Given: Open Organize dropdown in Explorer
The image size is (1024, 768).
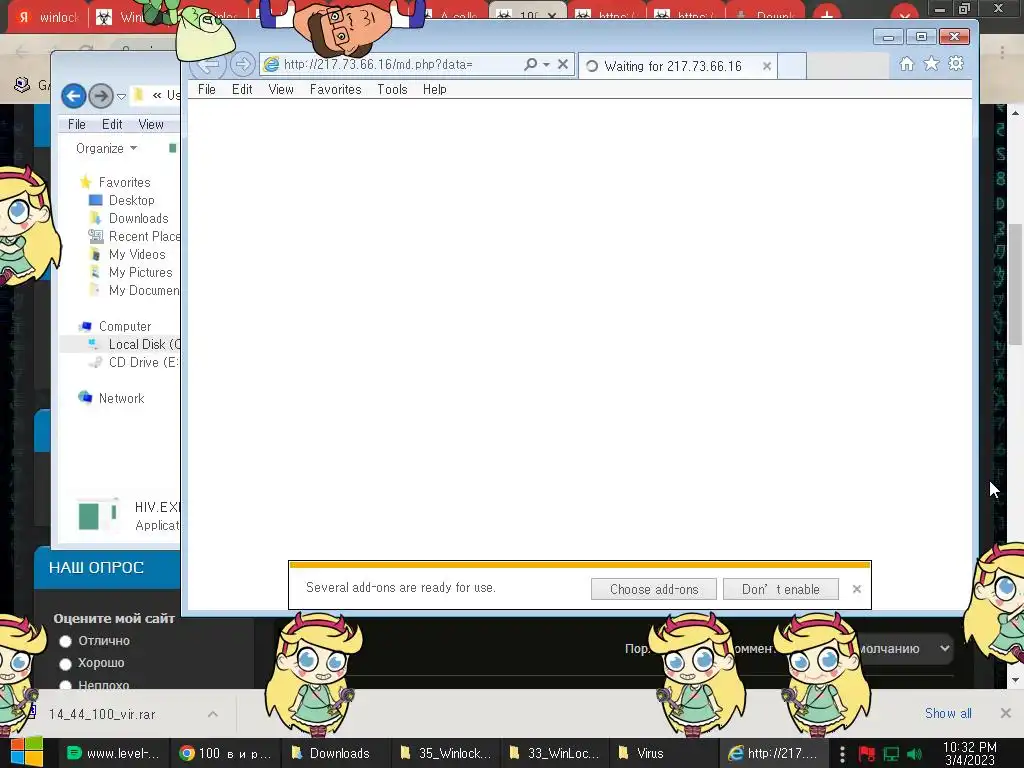Looking at the screenshot, I should pyautogui.click(x=106, y=148).
